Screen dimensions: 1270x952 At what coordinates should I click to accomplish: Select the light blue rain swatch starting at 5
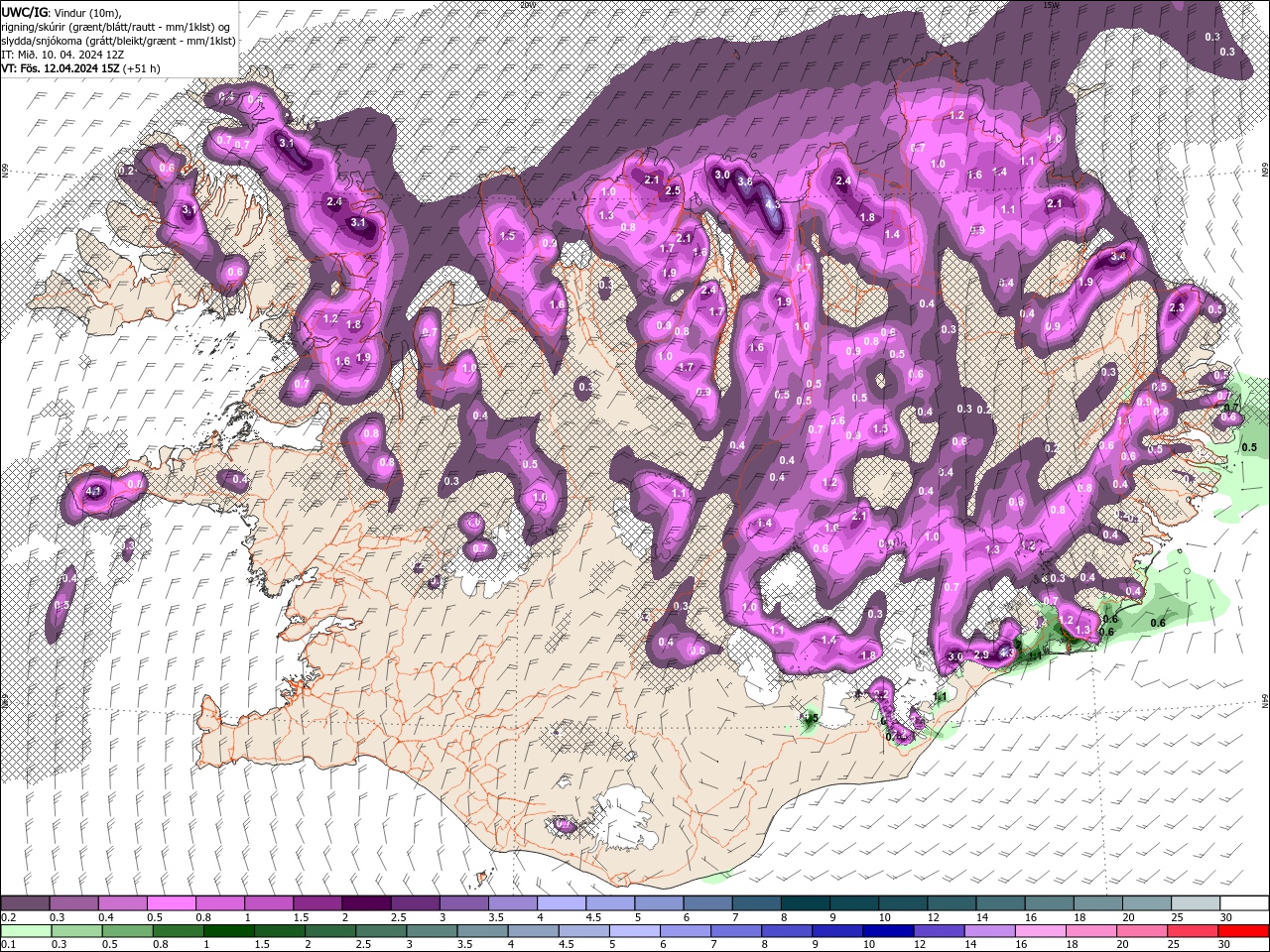[x=635, y=931]
